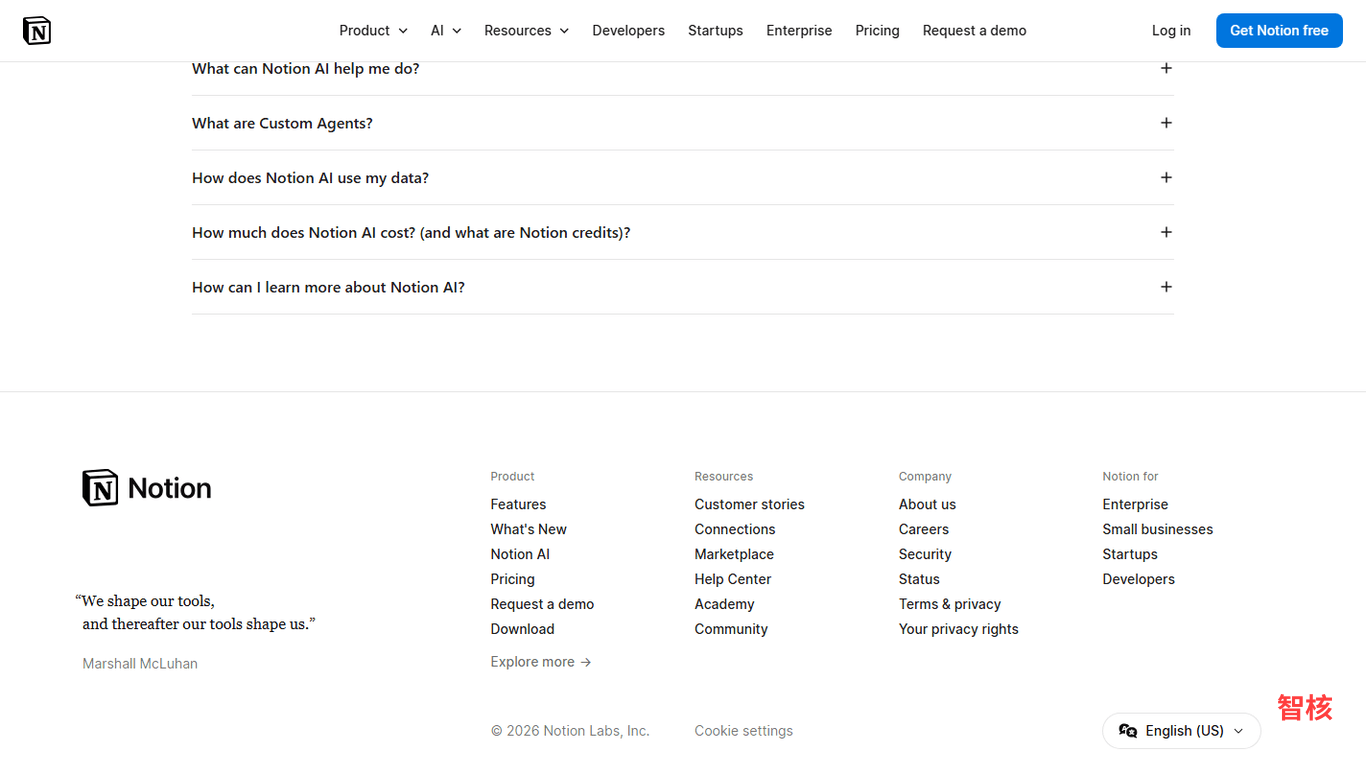Expand 'How does Notion AI use my data?'

click(x=683, y=178)
